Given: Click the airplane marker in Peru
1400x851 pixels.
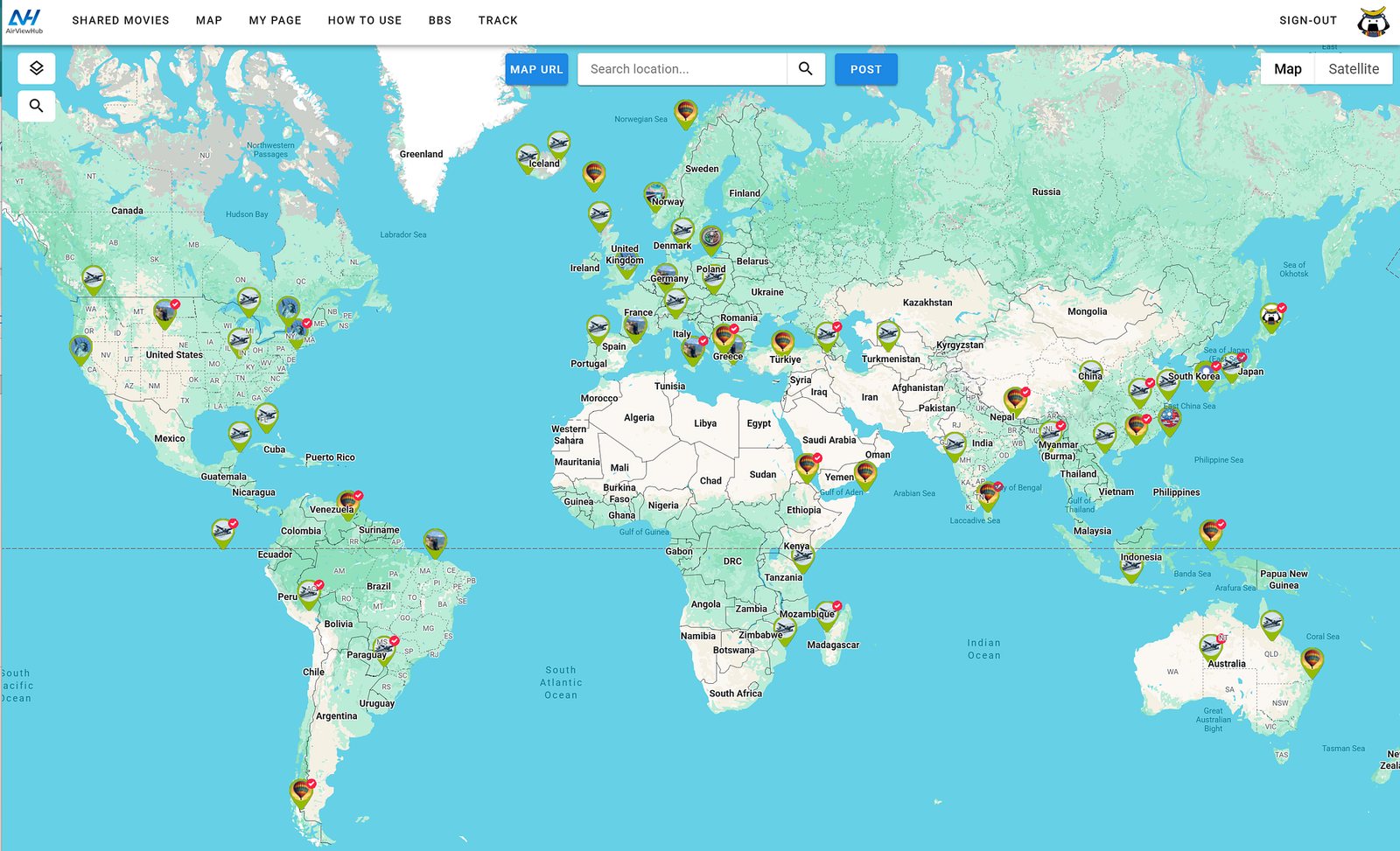Looking at the screenshot, I should click(x=309, y=595).
